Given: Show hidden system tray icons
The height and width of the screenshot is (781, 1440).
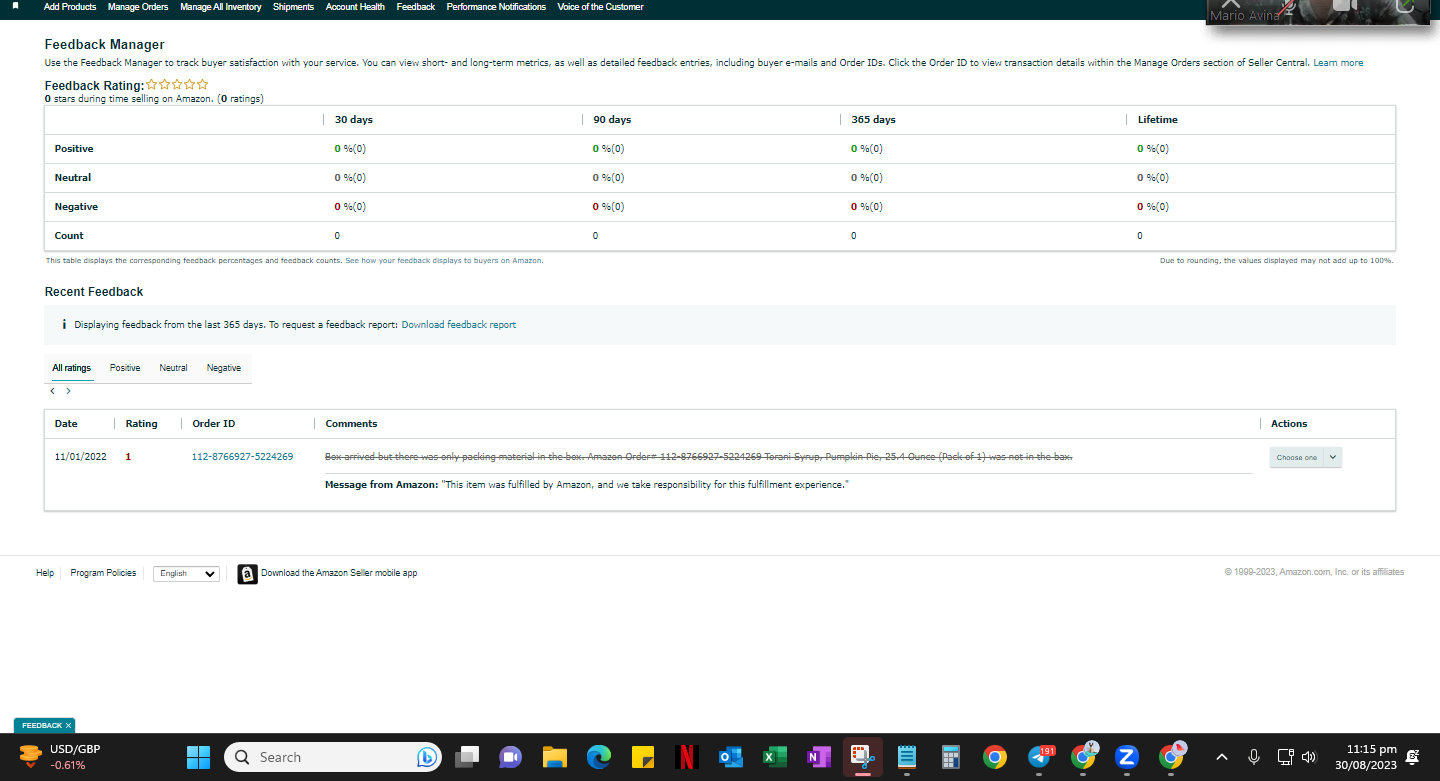Looking at the screenshot, I should point(1222,757).
